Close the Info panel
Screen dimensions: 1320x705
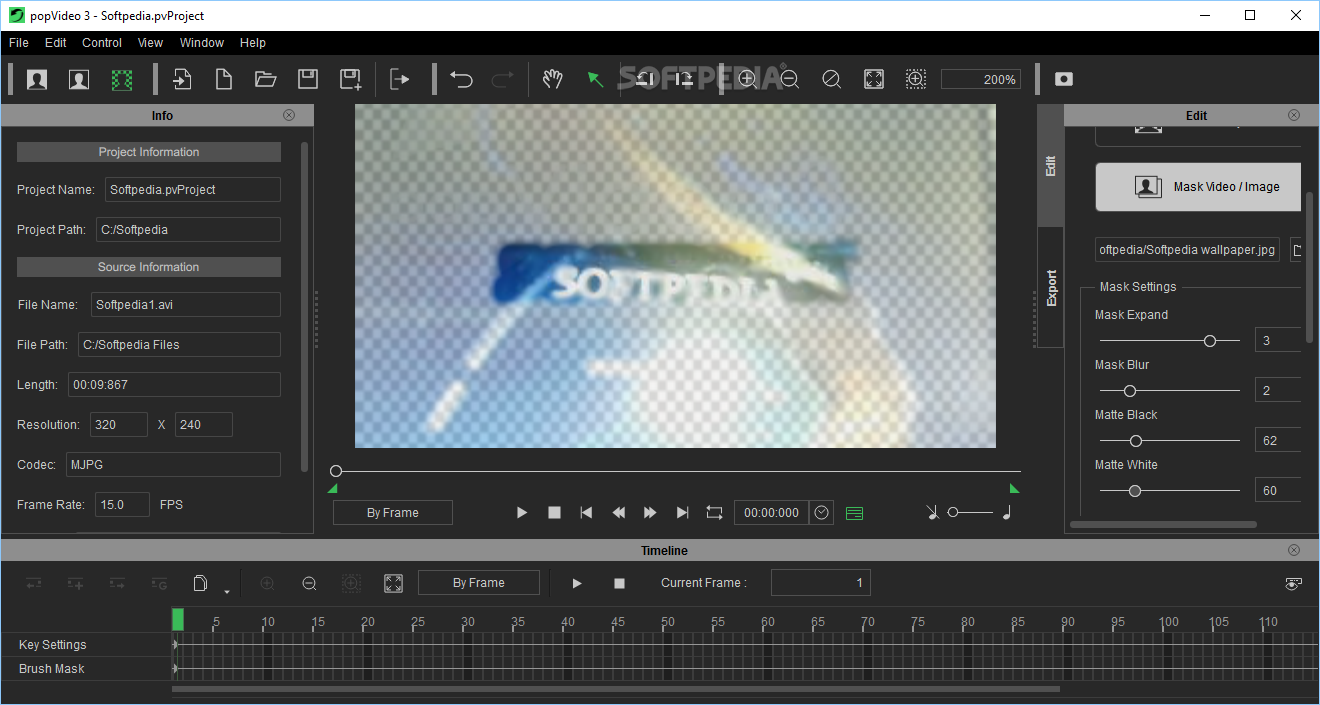click(289, 115)
